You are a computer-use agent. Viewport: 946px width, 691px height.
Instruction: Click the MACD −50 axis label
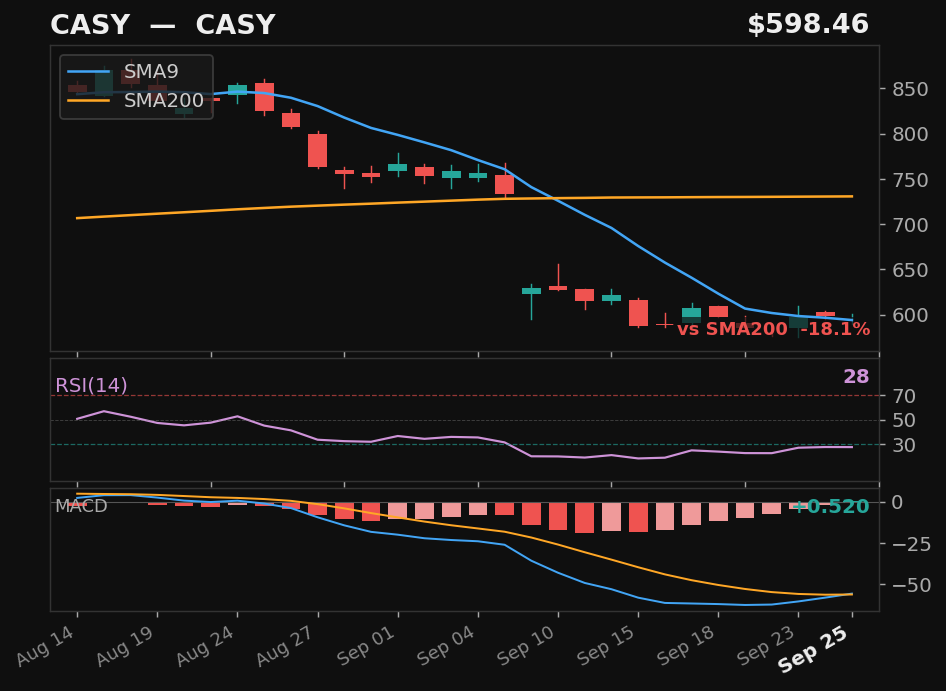coord(910,585)
